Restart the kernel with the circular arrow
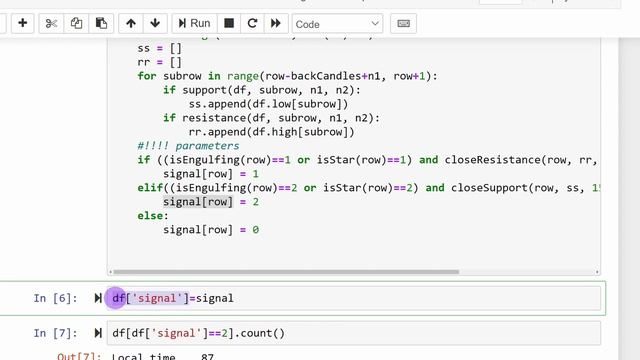The height and width of the screenshot is (360, 640). pyautogui.click(x=252, y=23)
